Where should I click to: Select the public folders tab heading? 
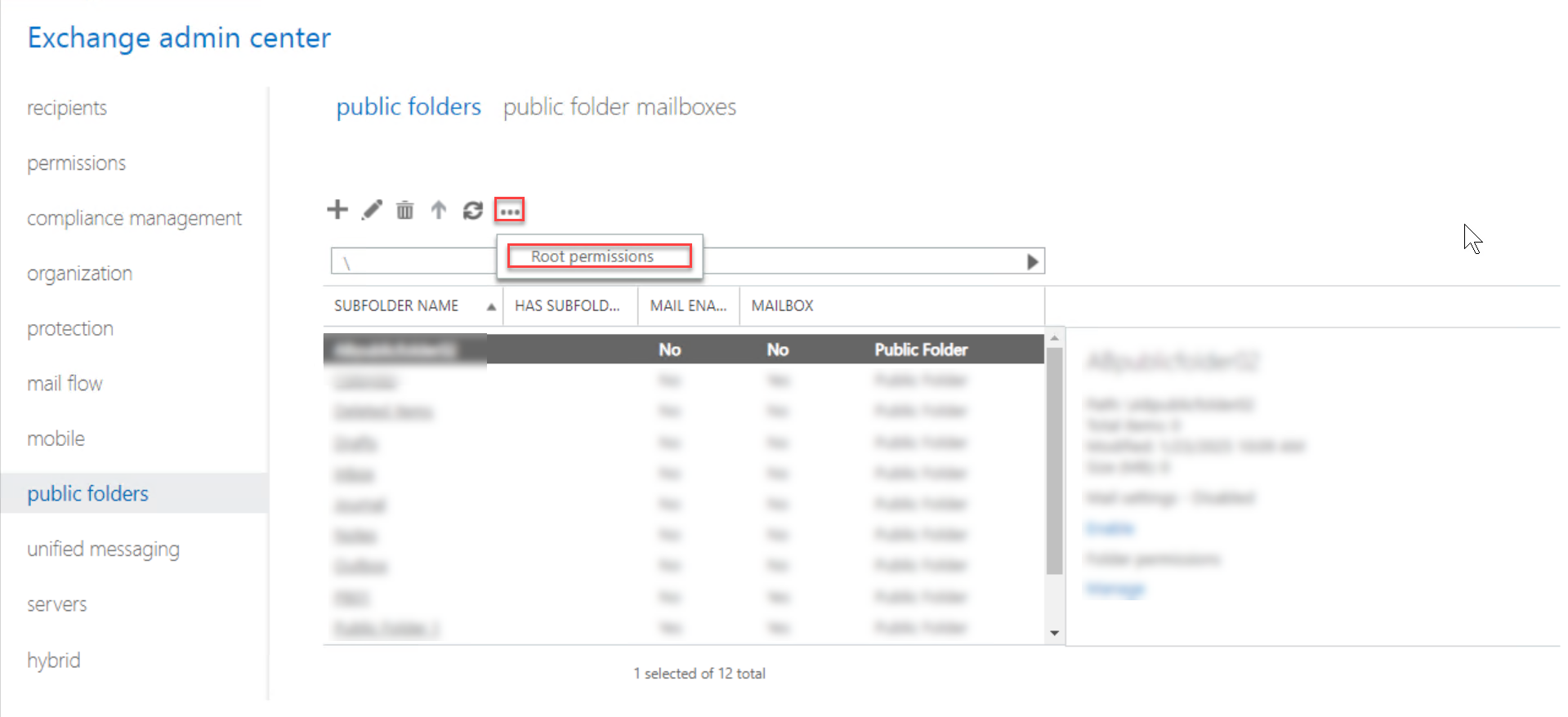point(409,107)
